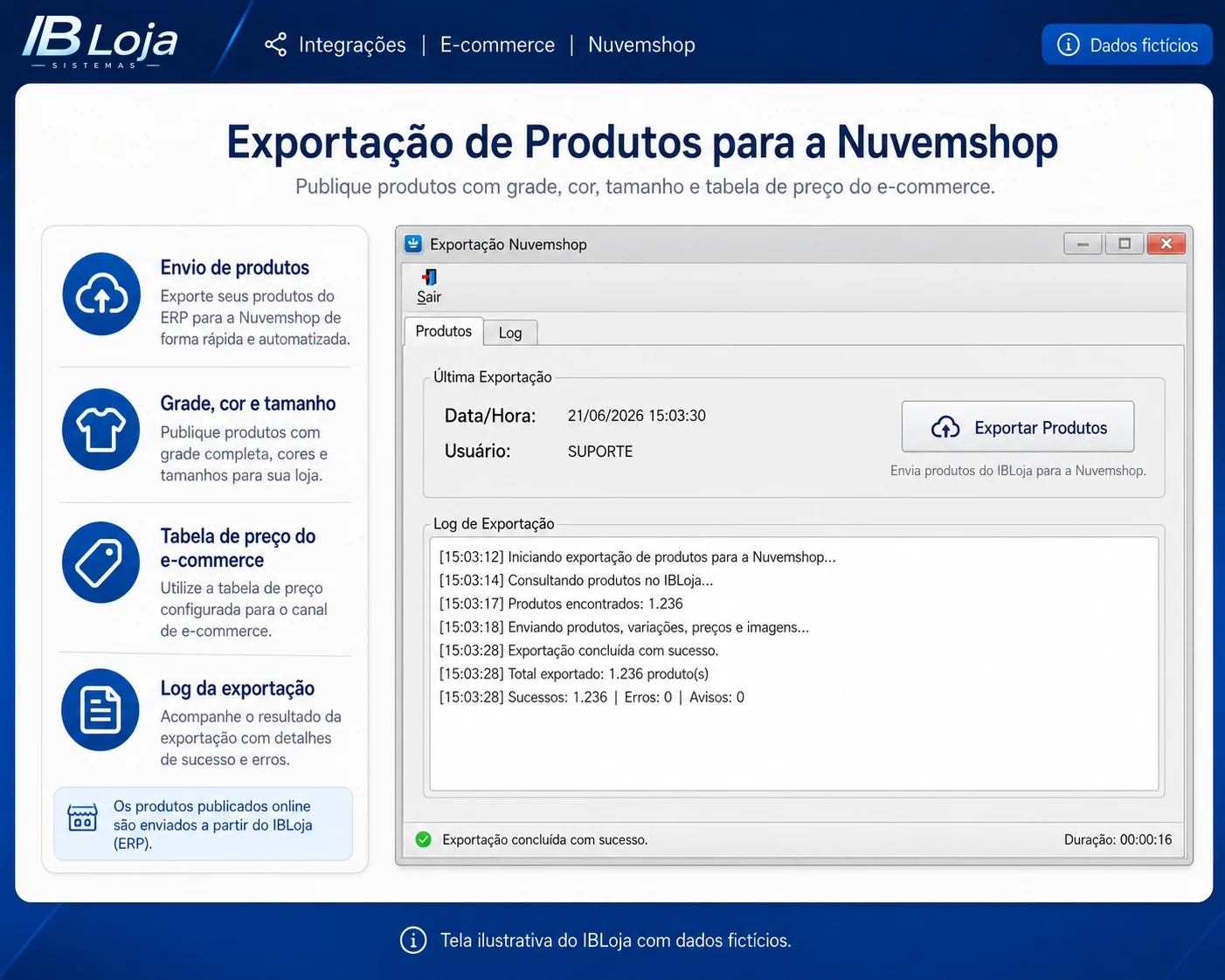The height and width of the screenshot is (980, 1225).
Task: Click the Envio de produtos heading
Action: pos(235,268)
